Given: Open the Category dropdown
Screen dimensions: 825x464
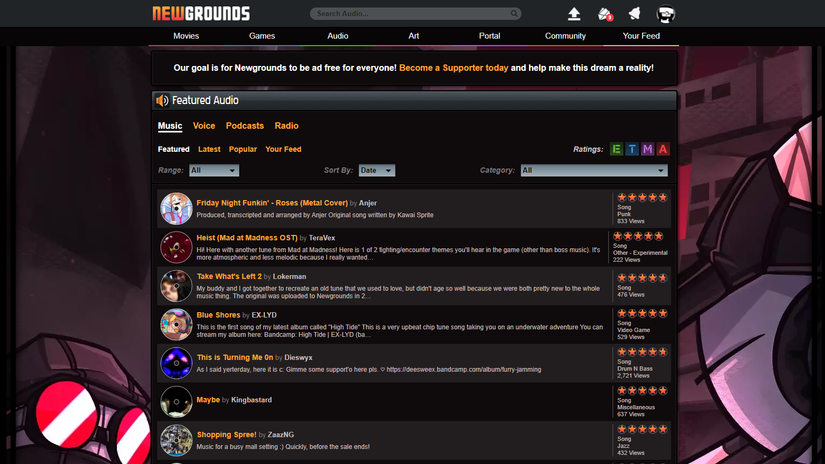Looking at the screenshot, I should click(594, 170).
